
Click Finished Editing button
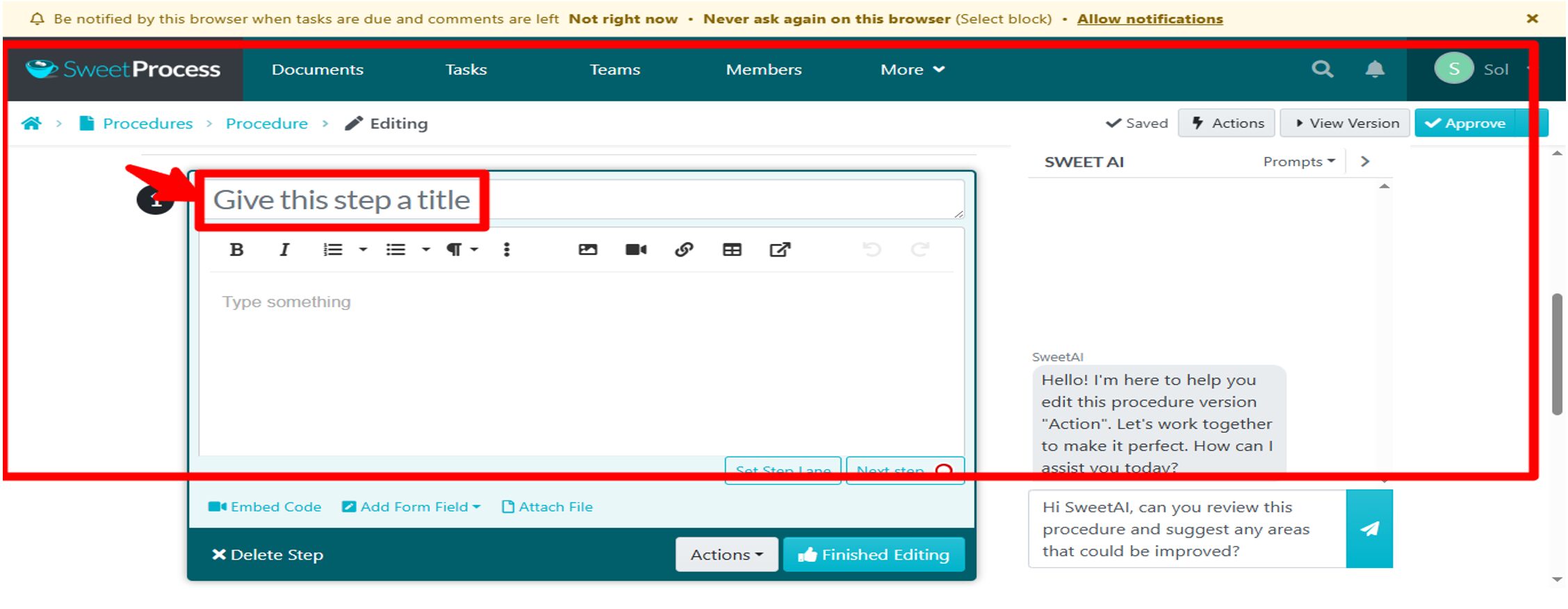pyautogui.click(x=874, y=555)
